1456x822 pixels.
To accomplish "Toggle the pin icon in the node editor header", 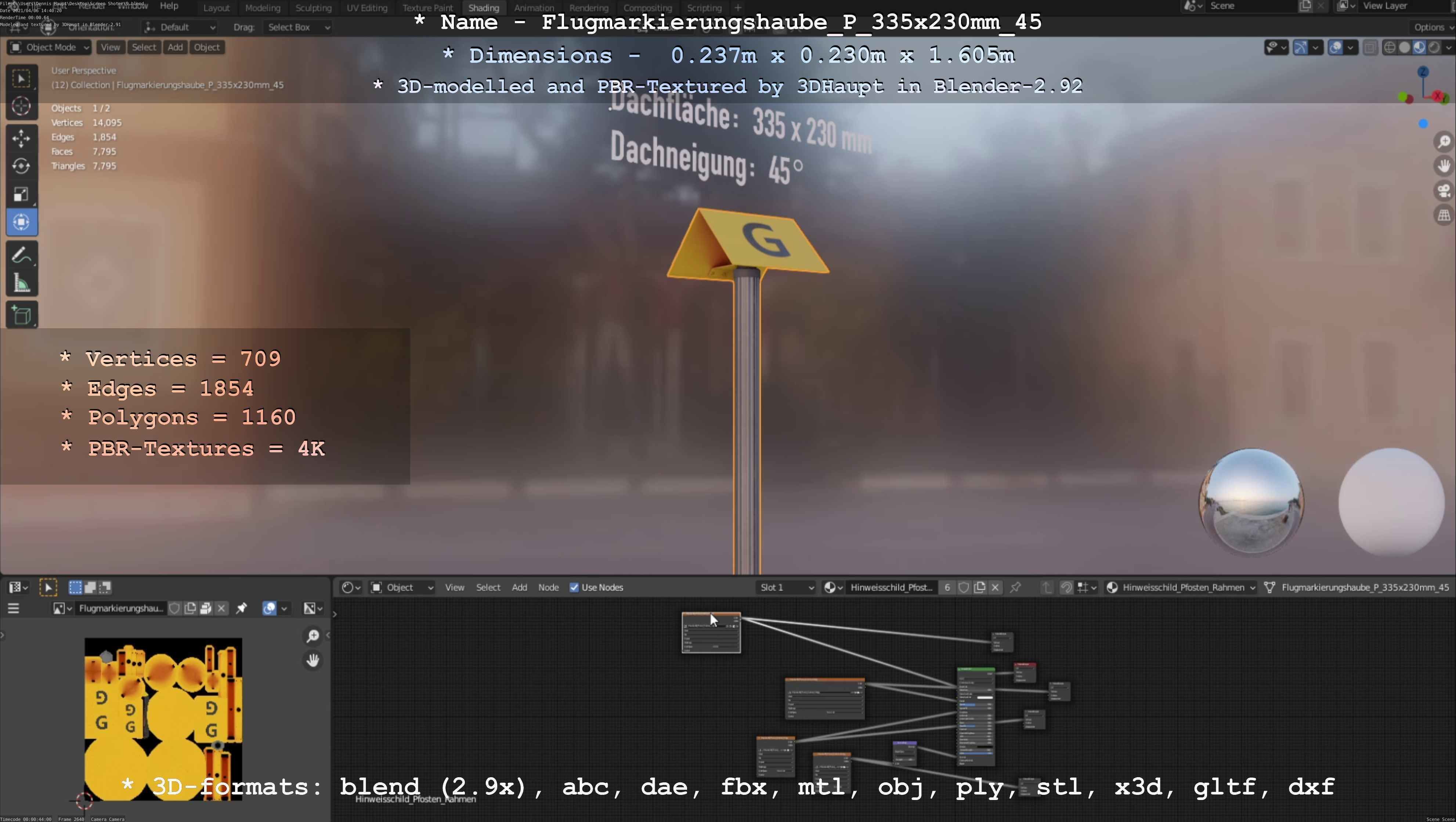I will click(x=1015, y=587).
